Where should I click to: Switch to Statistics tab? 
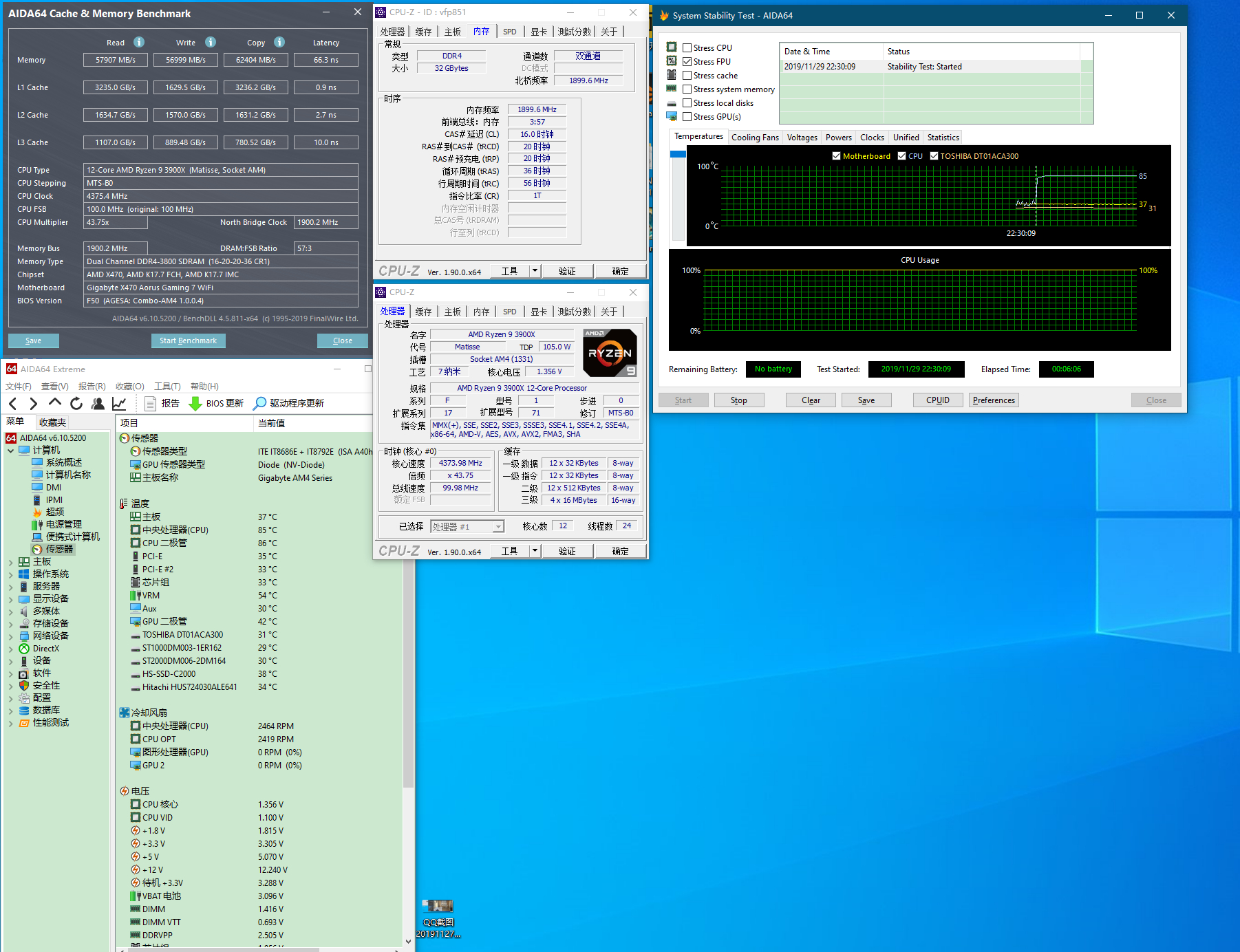[x=943, y=138]
